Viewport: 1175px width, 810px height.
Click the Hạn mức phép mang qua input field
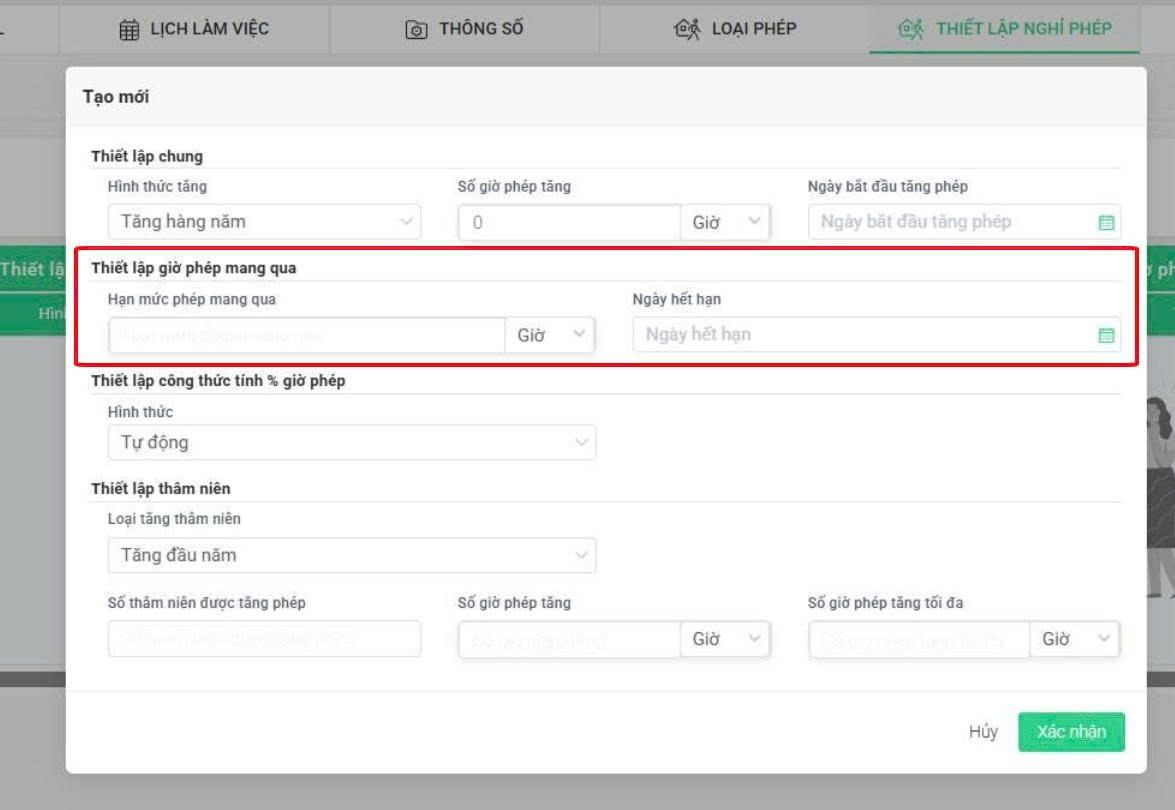(x=307, y=335)
